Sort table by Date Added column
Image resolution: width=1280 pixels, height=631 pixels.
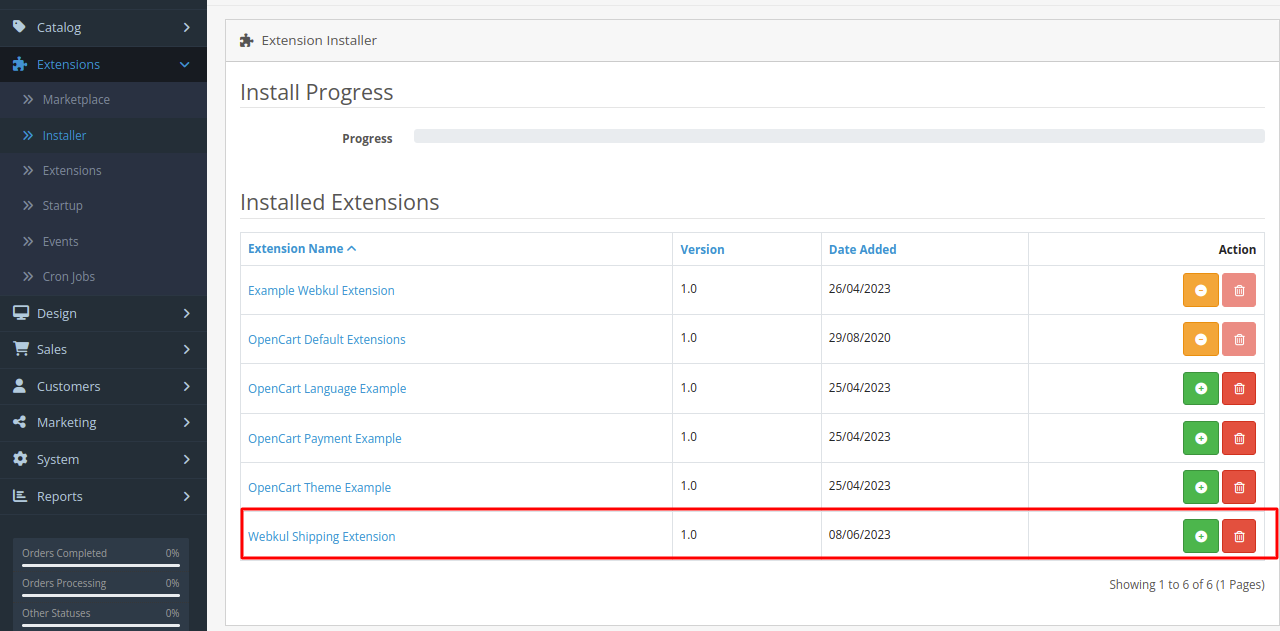click(x=862, y=250)
